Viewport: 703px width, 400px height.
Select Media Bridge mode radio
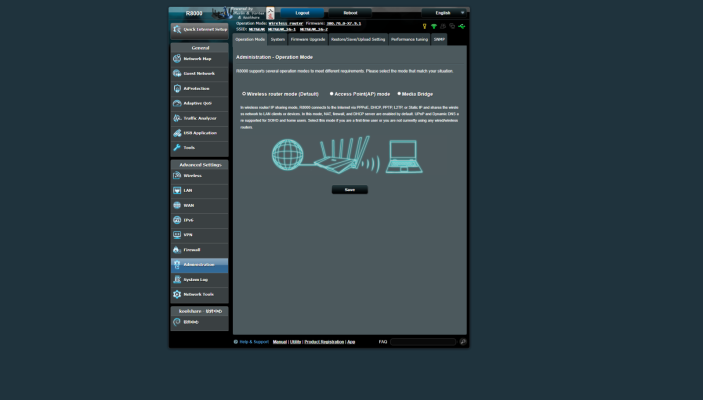click(x=399, y=94)
